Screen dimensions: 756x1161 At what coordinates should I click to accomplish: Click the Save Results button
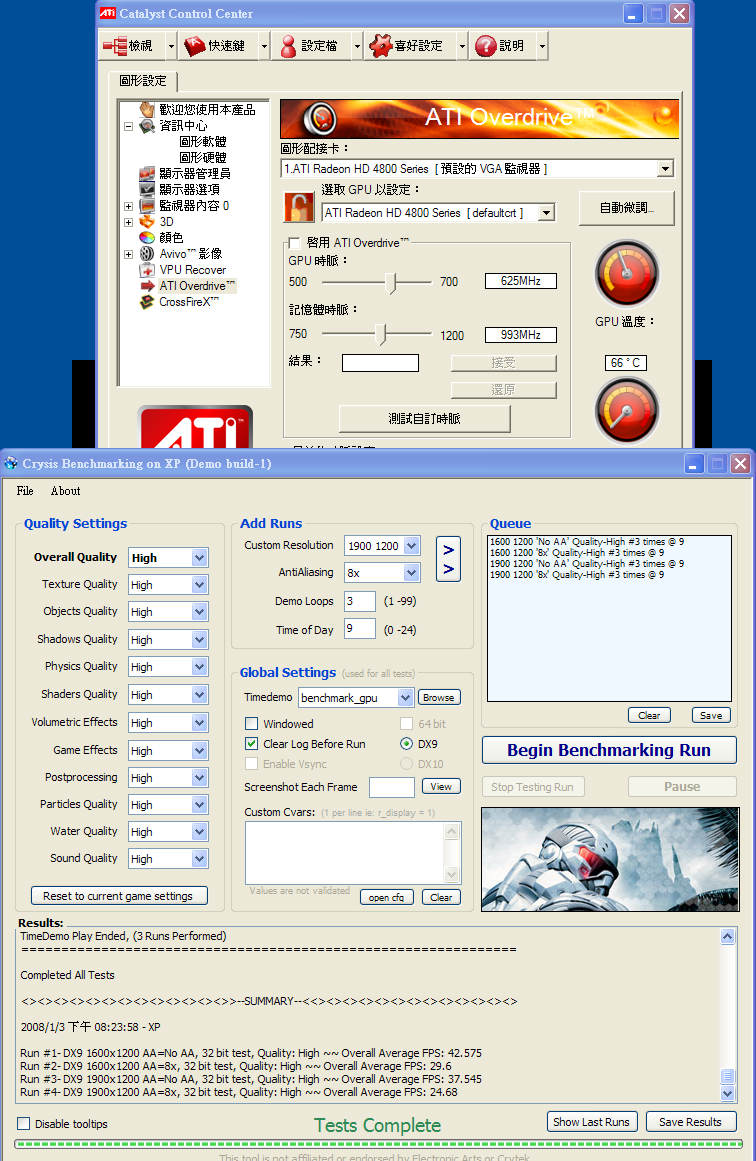tap(690, 1122)
